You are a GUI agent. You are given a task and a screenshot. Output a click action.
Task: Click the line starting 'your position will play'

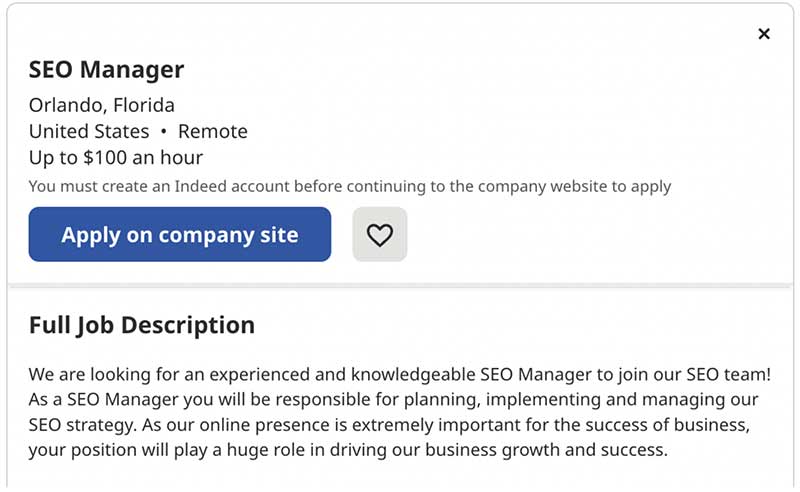(348, 450)
